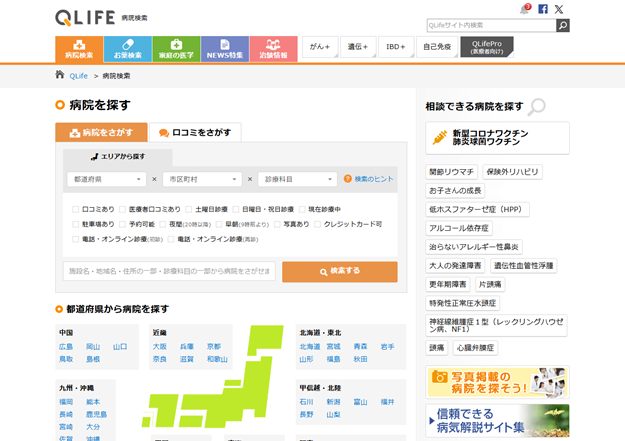
Task: Open the 診療科目 dropdown
Action: tap(297, 179)
